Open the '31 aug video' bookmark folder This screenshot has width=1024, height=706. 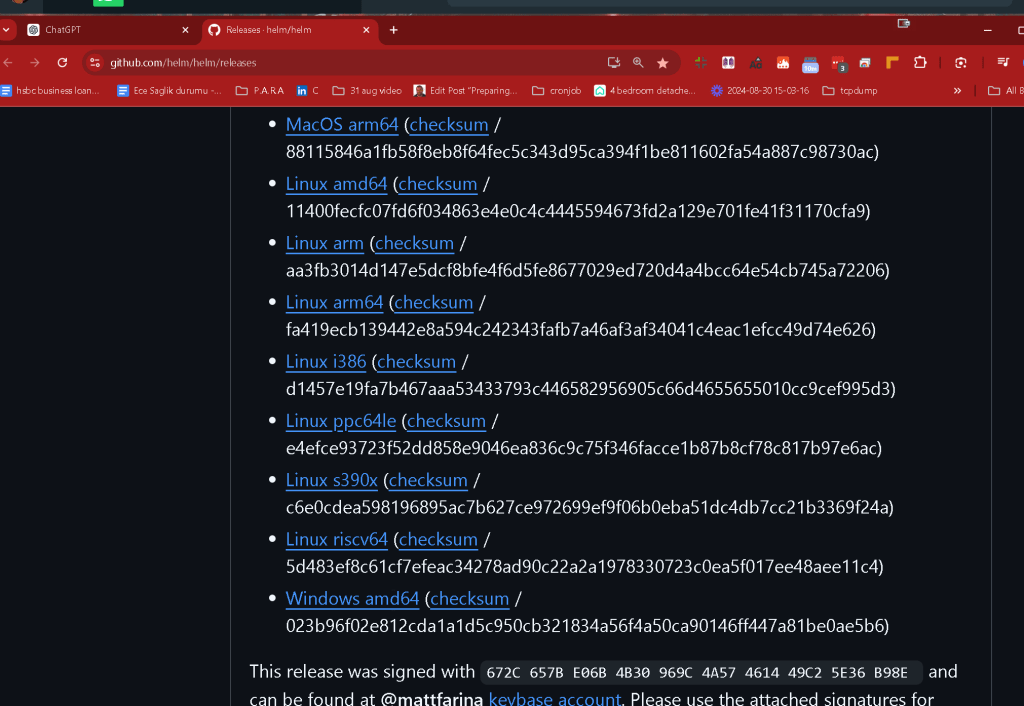tap(367, 91)
